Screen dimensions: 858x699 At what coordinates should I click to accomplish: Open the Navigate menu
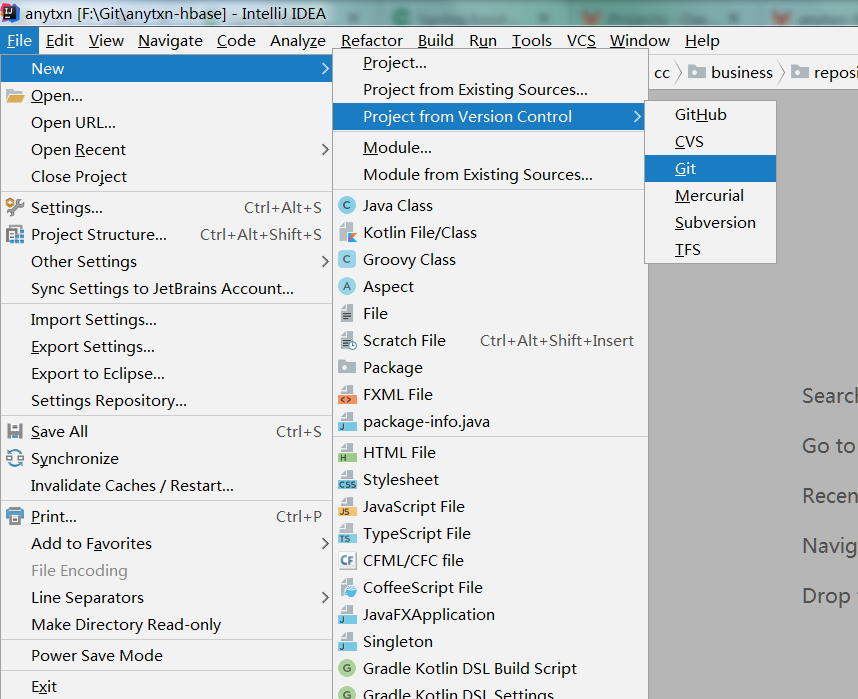(170, 41)
